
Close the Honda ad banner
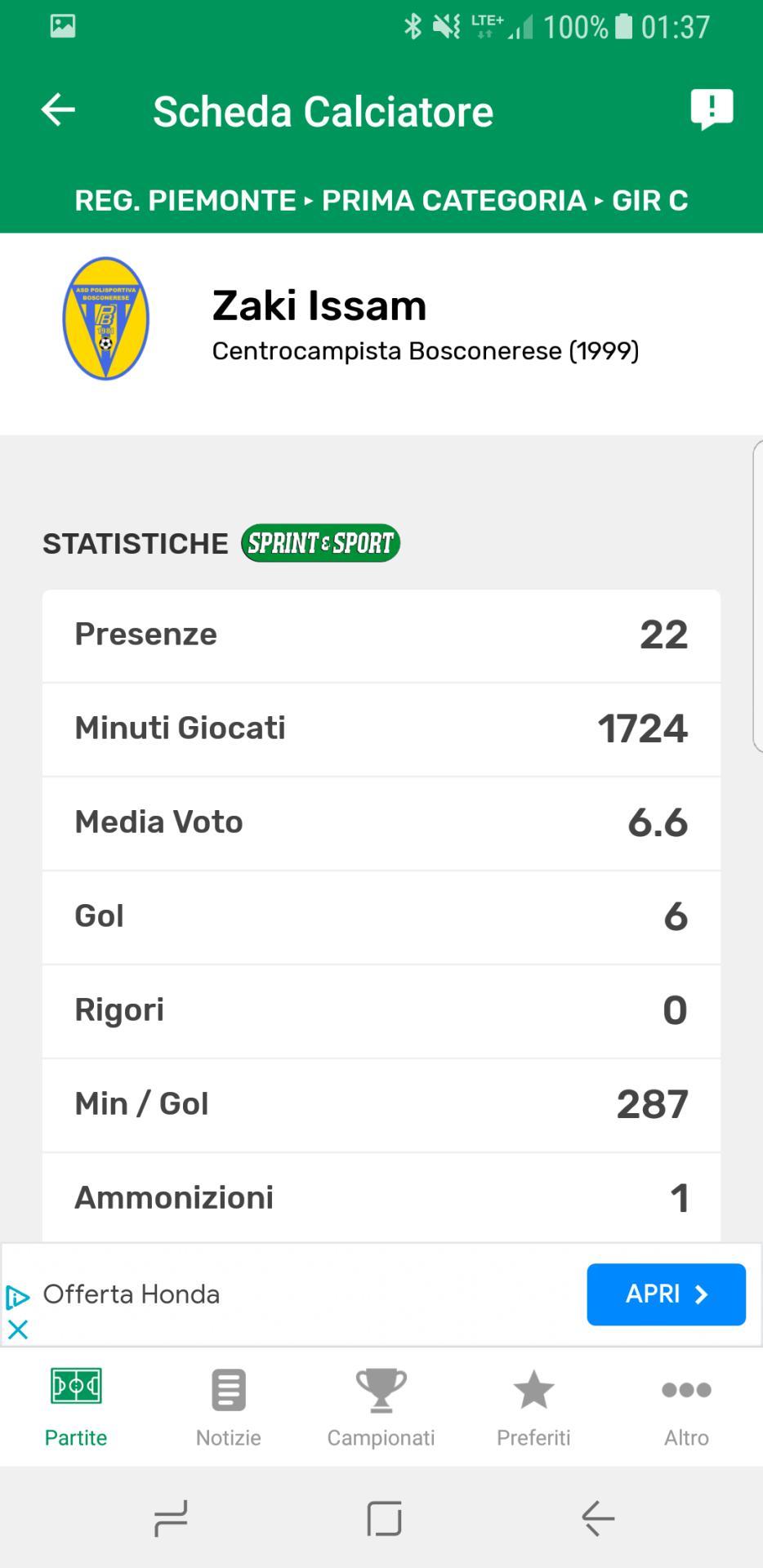pos(17,1330)
